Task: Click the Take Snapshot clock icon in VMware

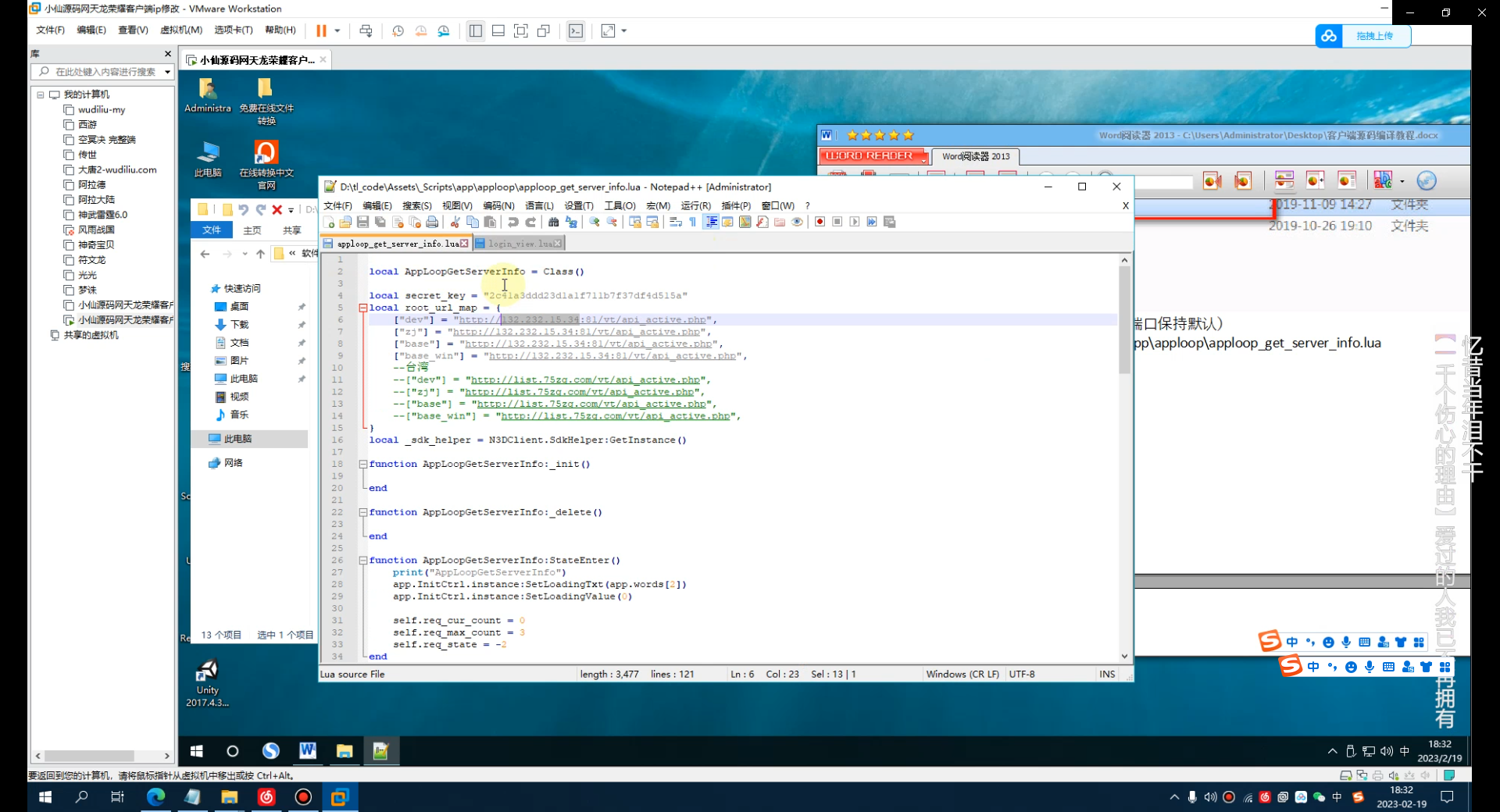Action: tap(398, 30)
